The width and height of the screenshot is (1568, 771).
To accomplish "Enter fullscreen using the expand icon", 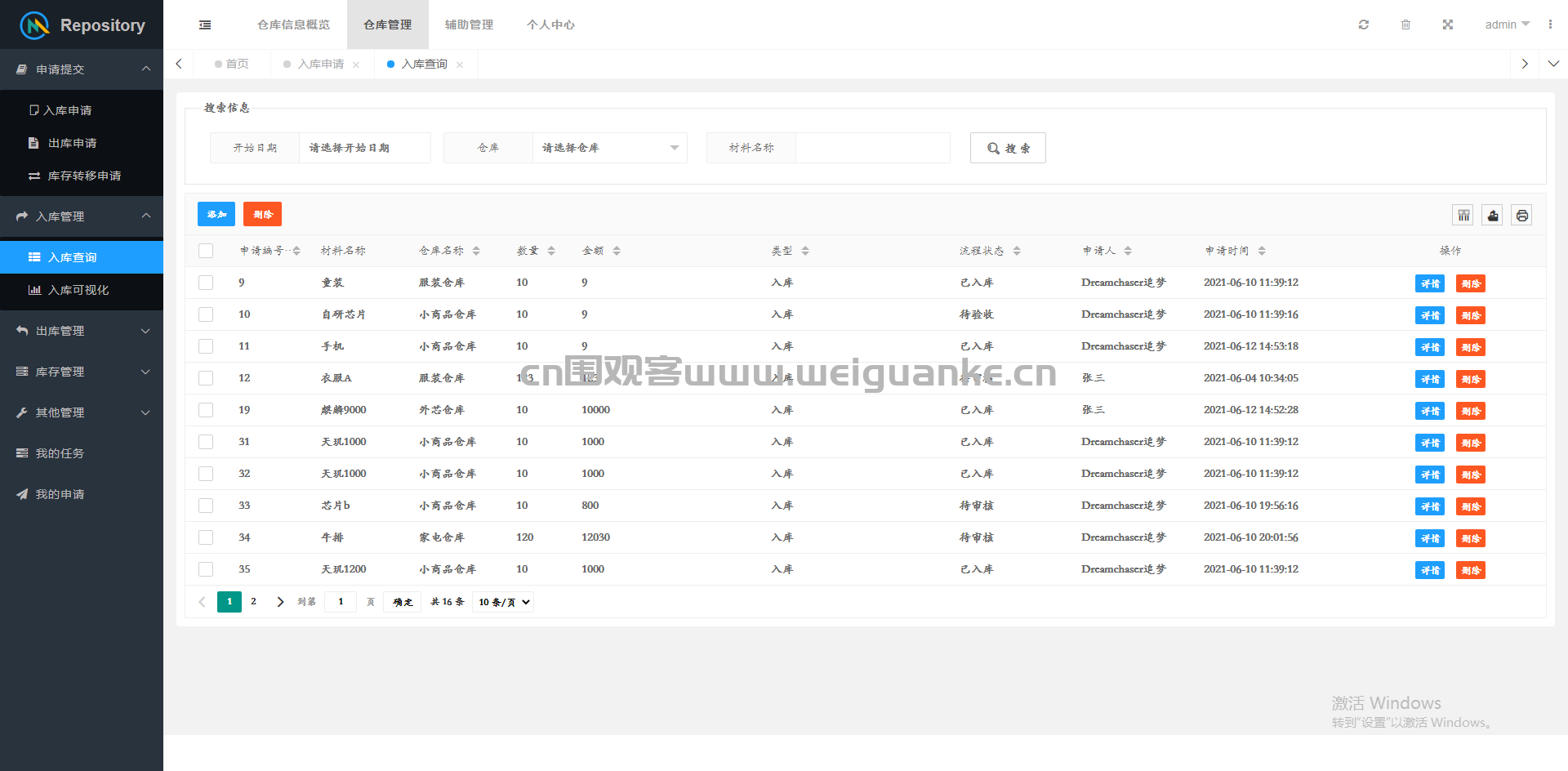I will pyautogui.click(x=1447, y=25).
